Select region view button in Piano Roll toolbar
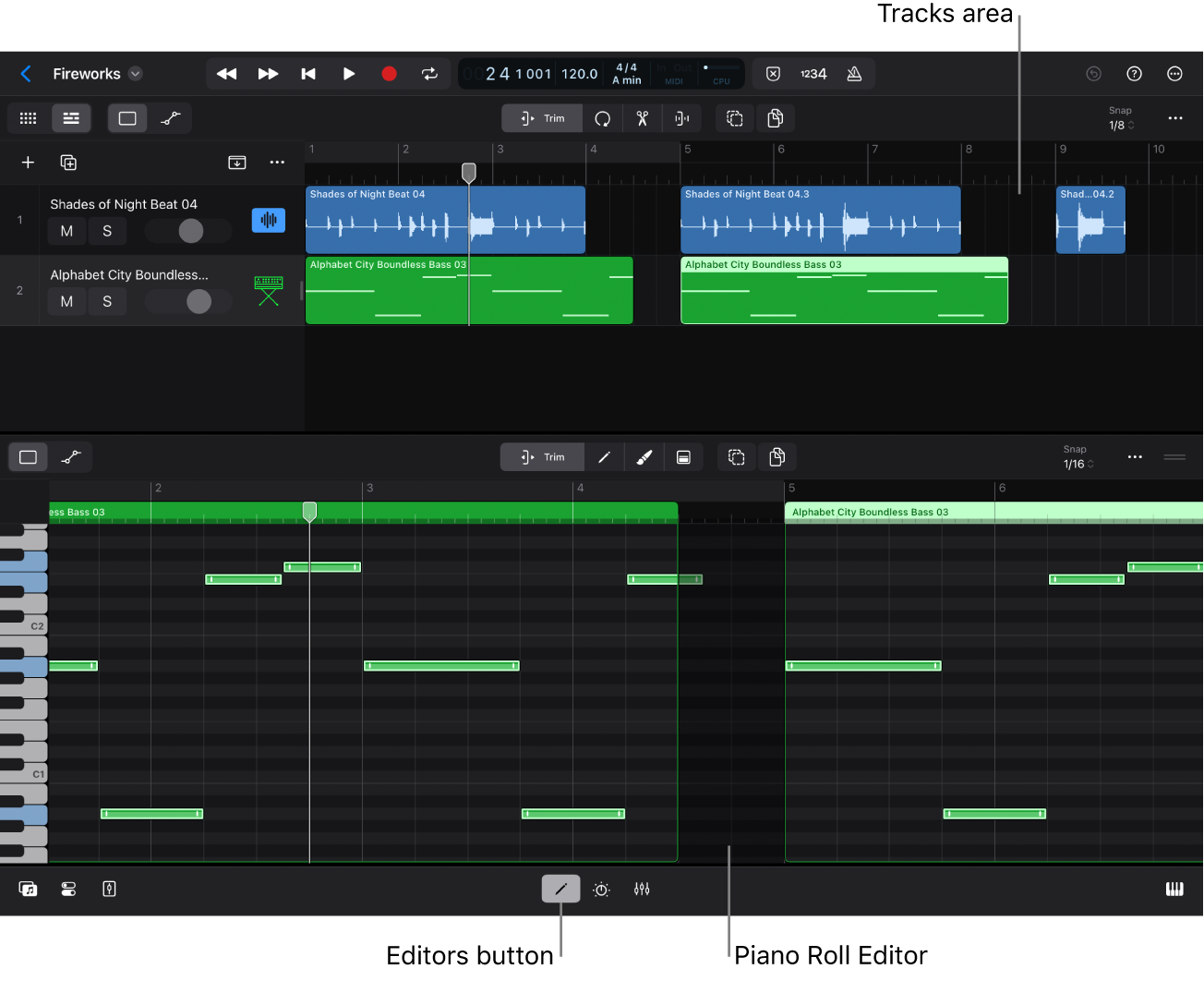1204x981 pixels. coord(29,457)
